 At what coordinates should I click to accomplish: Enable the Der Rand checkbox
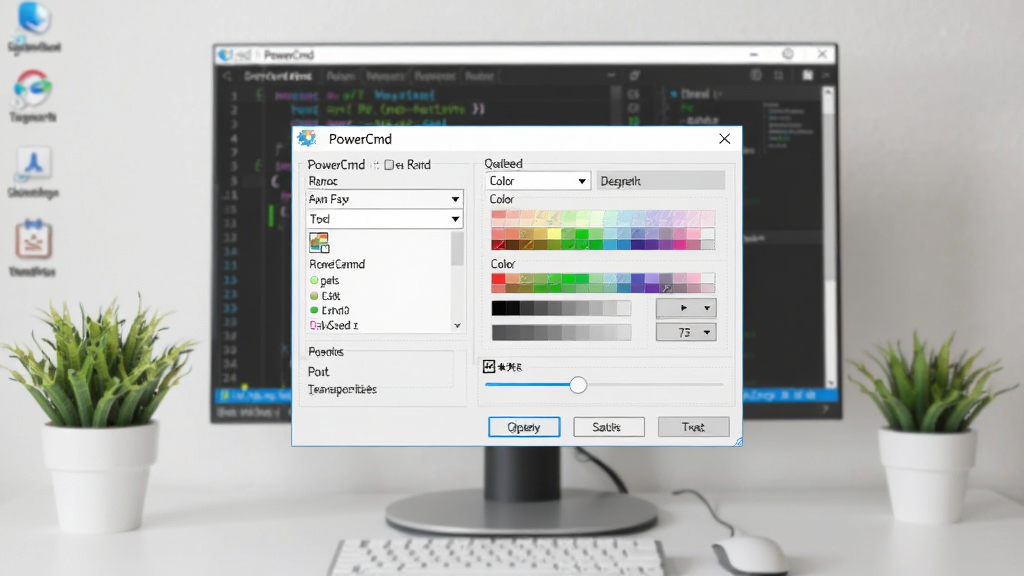[x=389, y=165]
